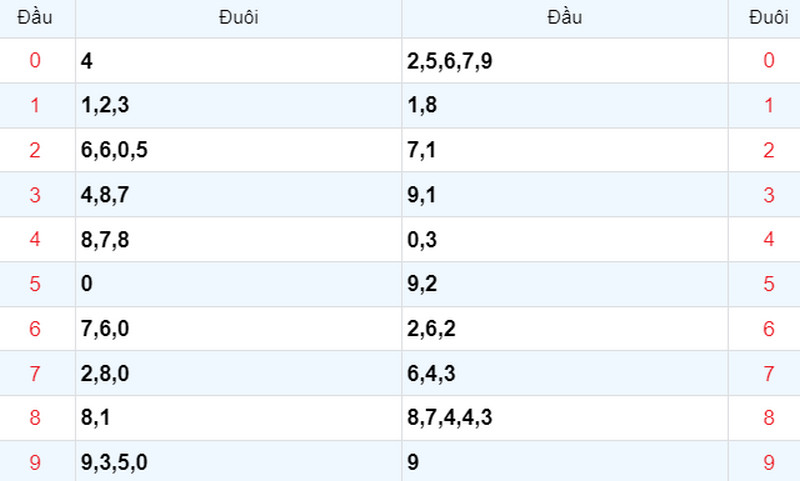Click the cell showing 8,7,8
Viewport: 800px width, 481px height.
239,239
